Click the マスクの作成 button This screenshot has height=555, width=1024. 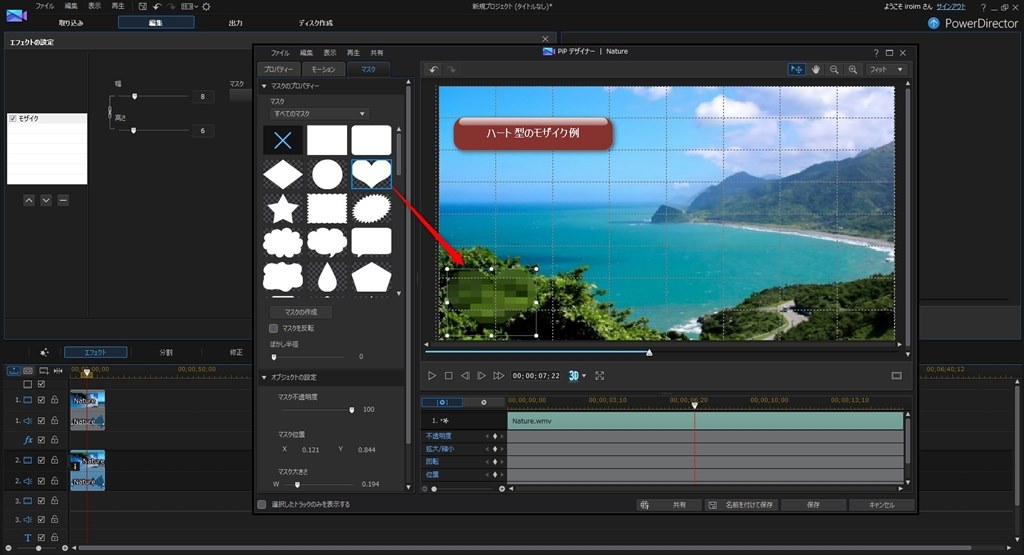pyautogui.click(x=300, y=312)
